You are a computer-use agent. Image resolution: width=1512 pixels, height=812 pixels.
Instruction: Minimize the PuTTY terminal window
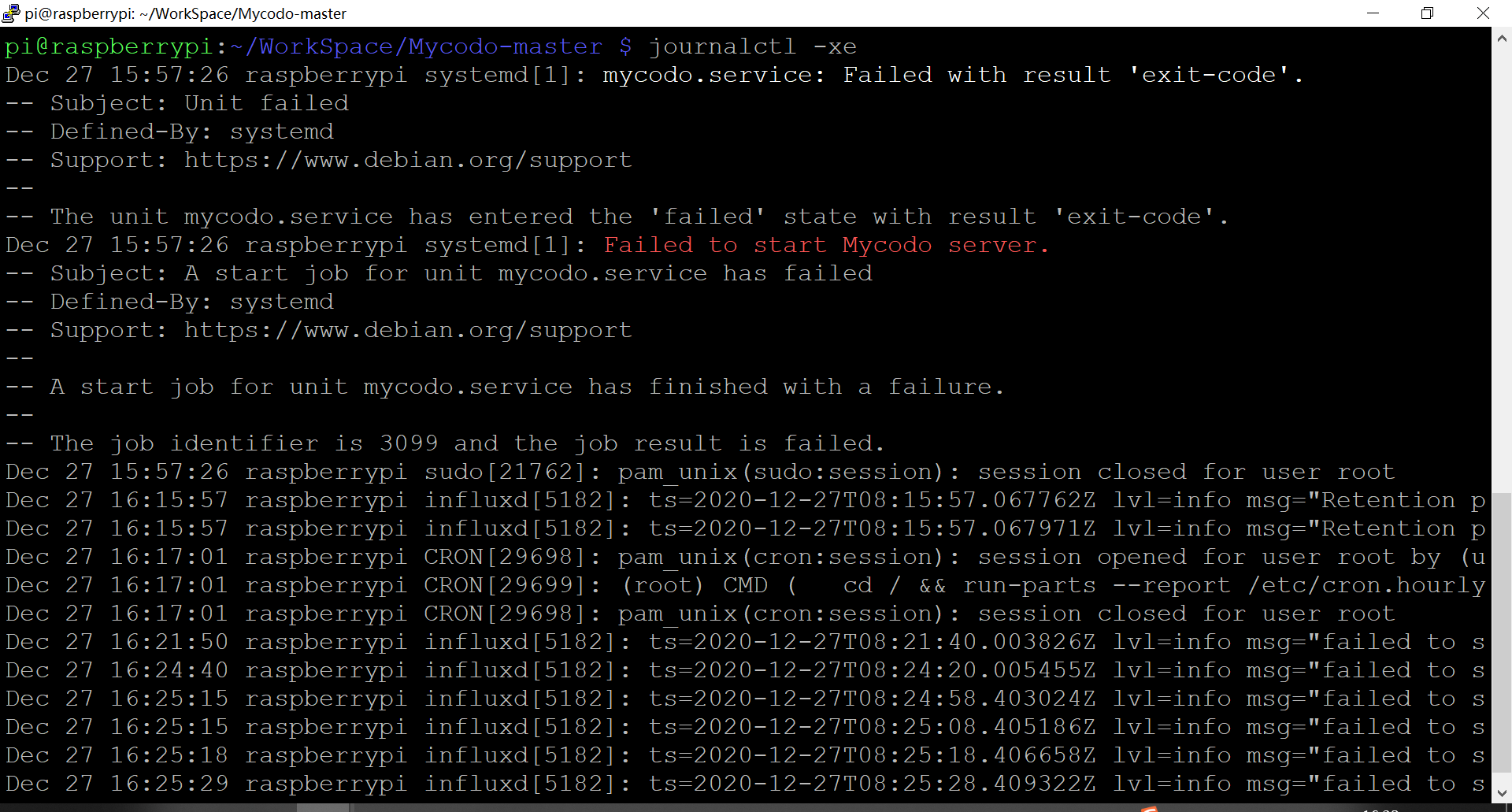1374,13
